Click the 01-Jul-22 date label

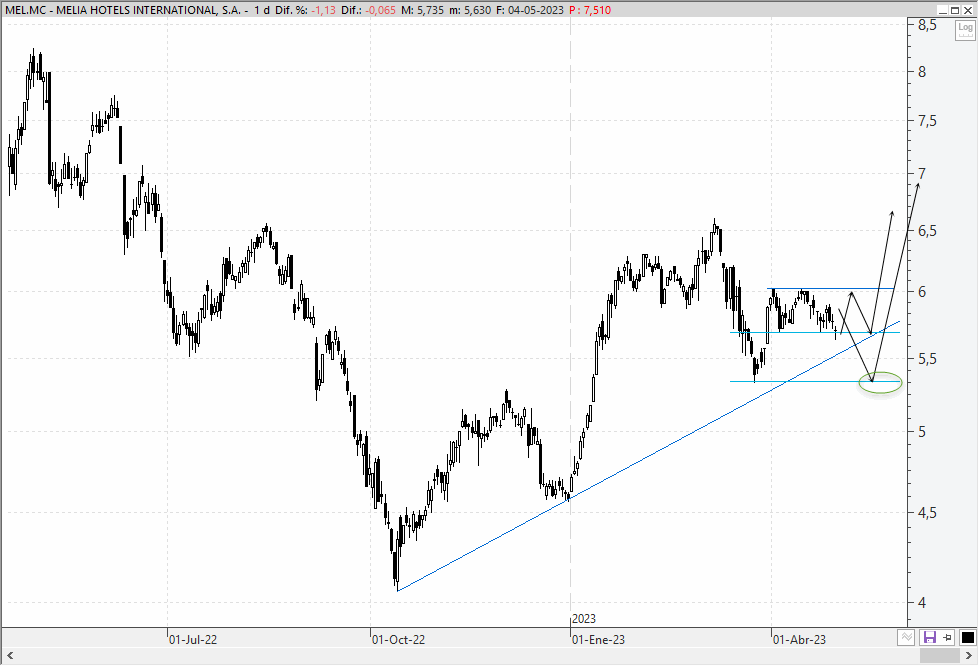[194, 640]
